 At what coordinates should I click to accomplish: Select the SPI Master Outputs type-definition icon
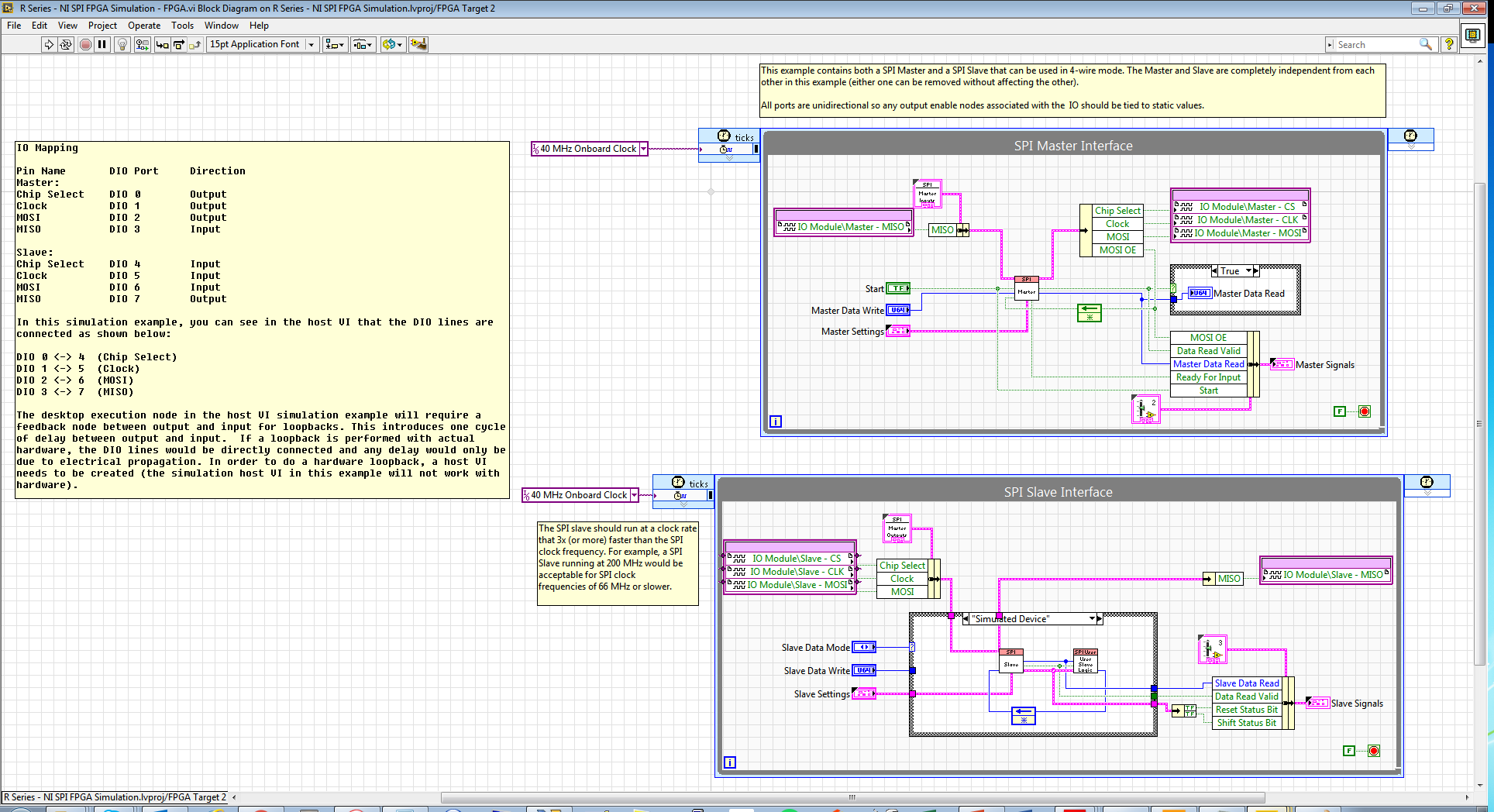pyautogui.click(x=897, y=528)
